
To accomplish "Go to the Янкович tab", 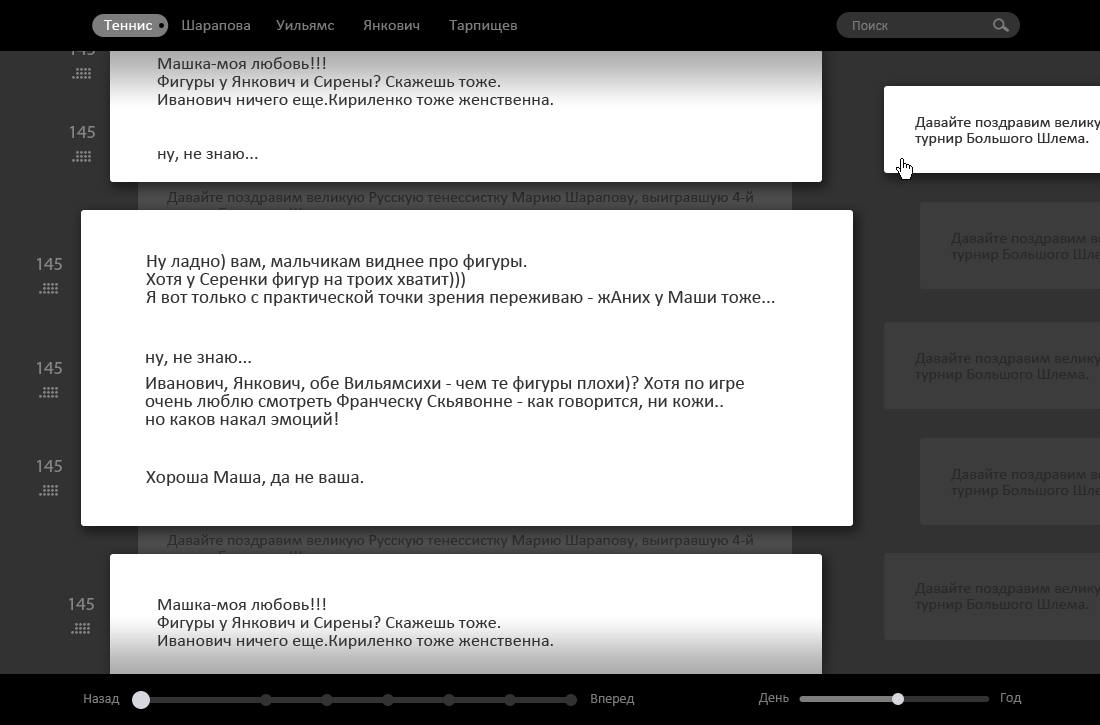I will pyautogui.click(x=391, y=25).
